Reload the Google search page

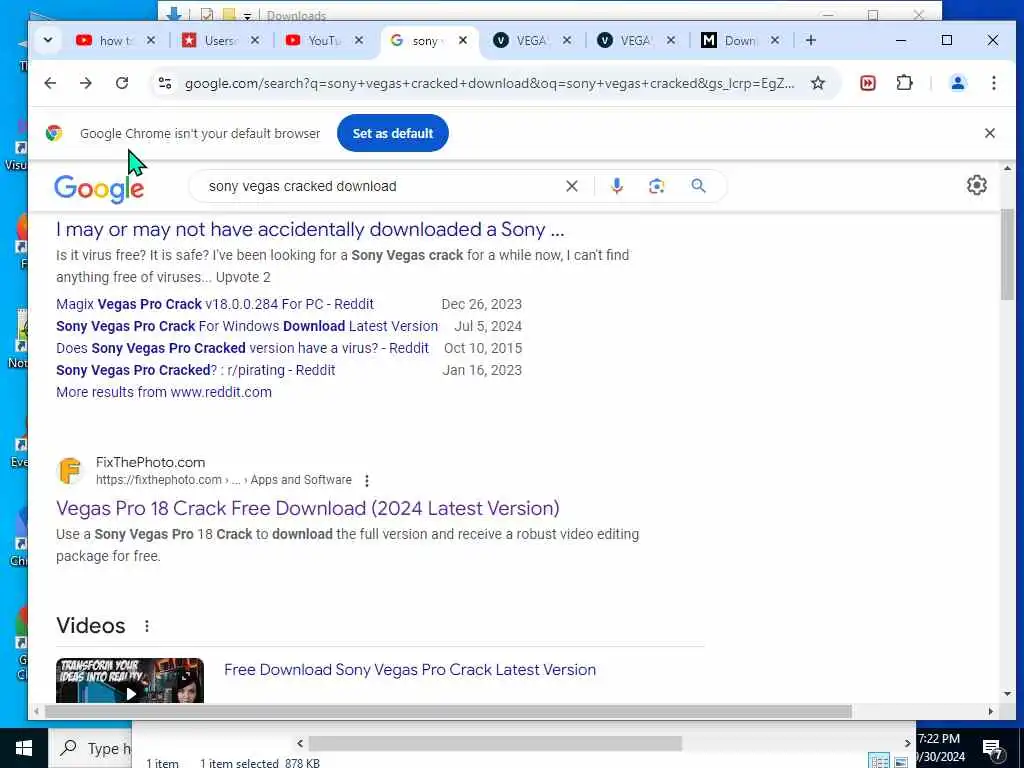click(x=121, y=83)
